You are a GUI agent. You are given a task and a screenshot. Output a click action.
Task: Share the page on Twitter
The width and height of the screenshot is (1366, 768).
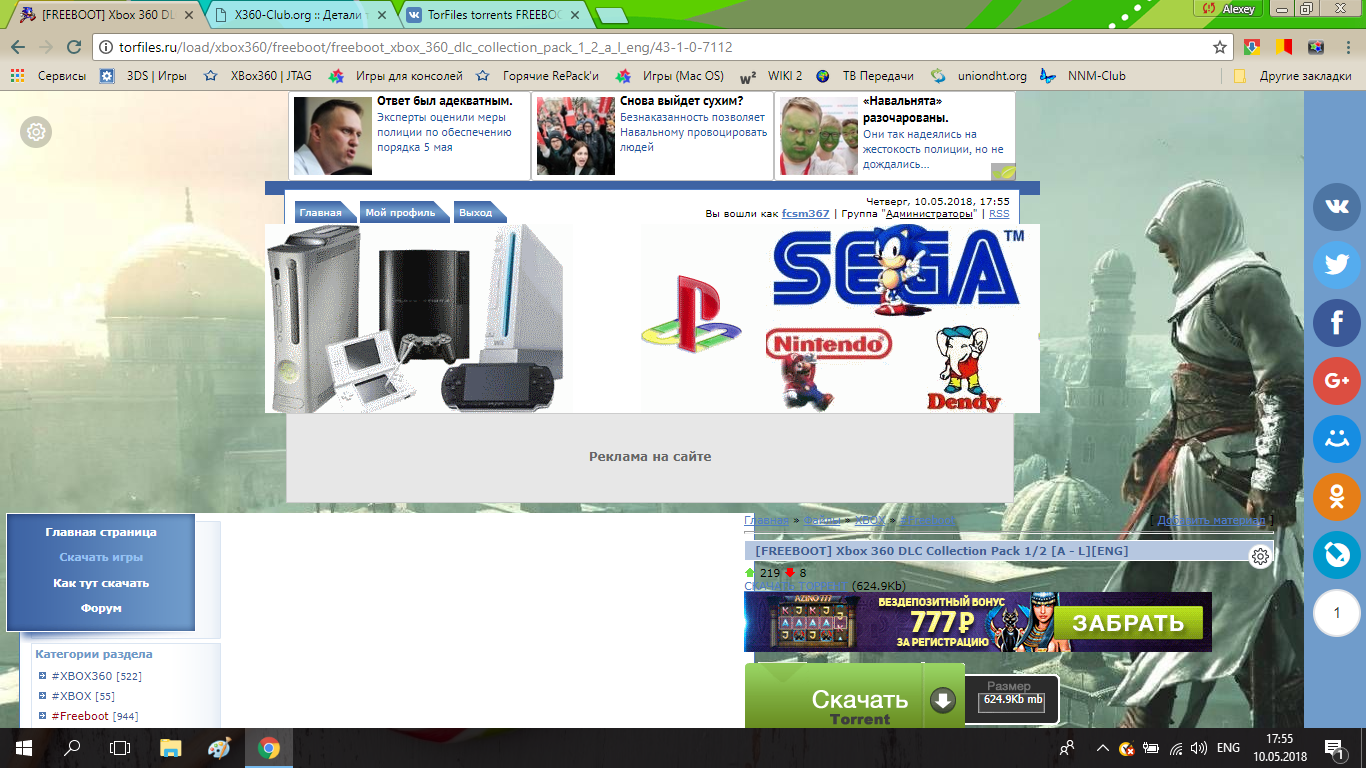coord(1337,265)
